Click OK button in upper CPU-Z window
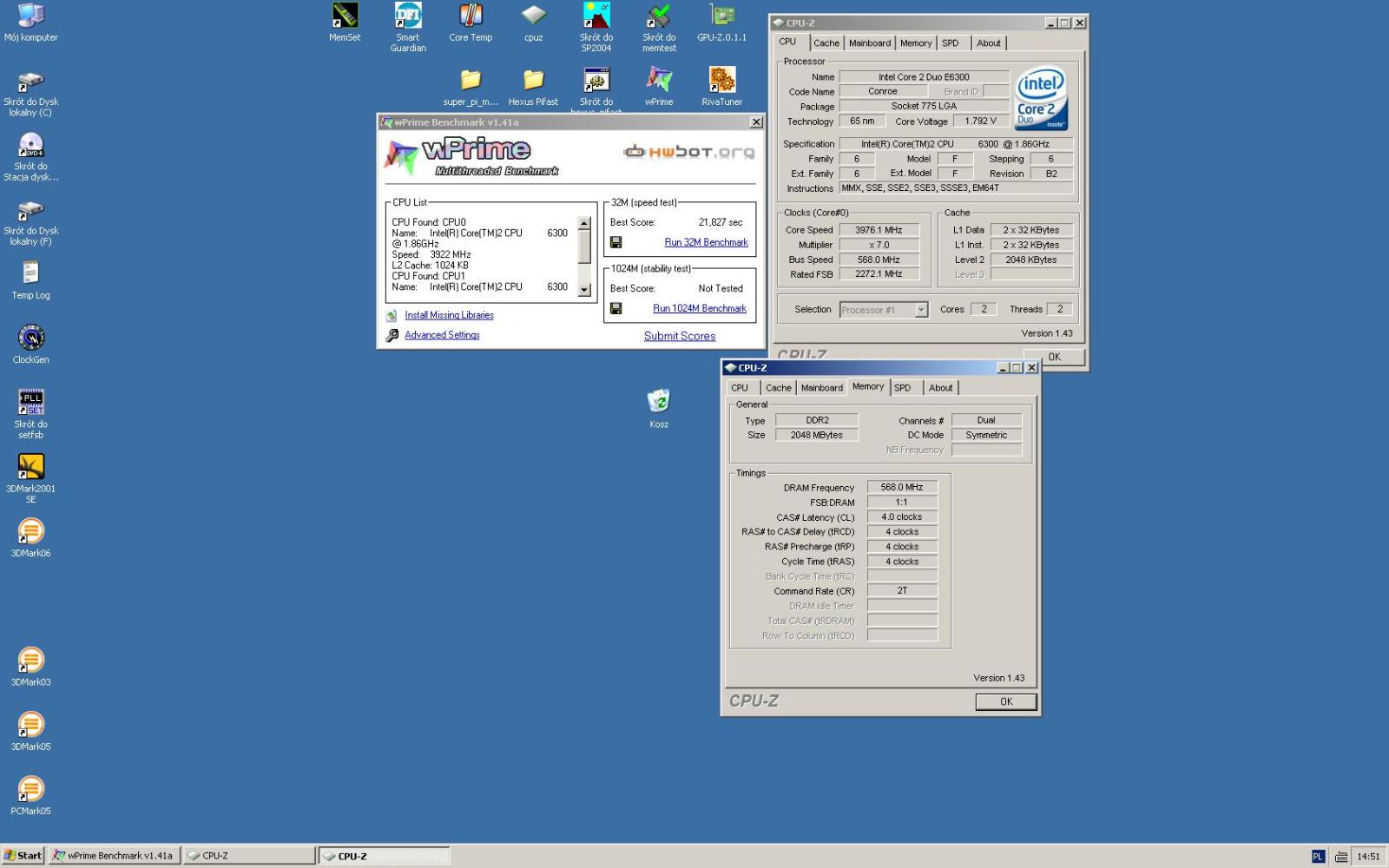 1054,356
